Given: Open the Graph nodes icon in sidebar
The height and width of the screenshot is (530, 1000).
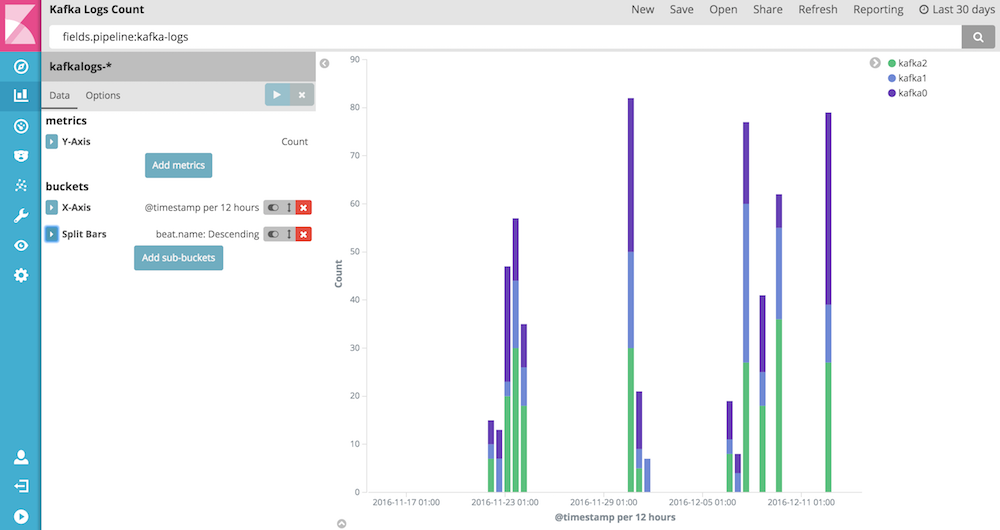Looking at the screenshot, I should tap(21, 185).
